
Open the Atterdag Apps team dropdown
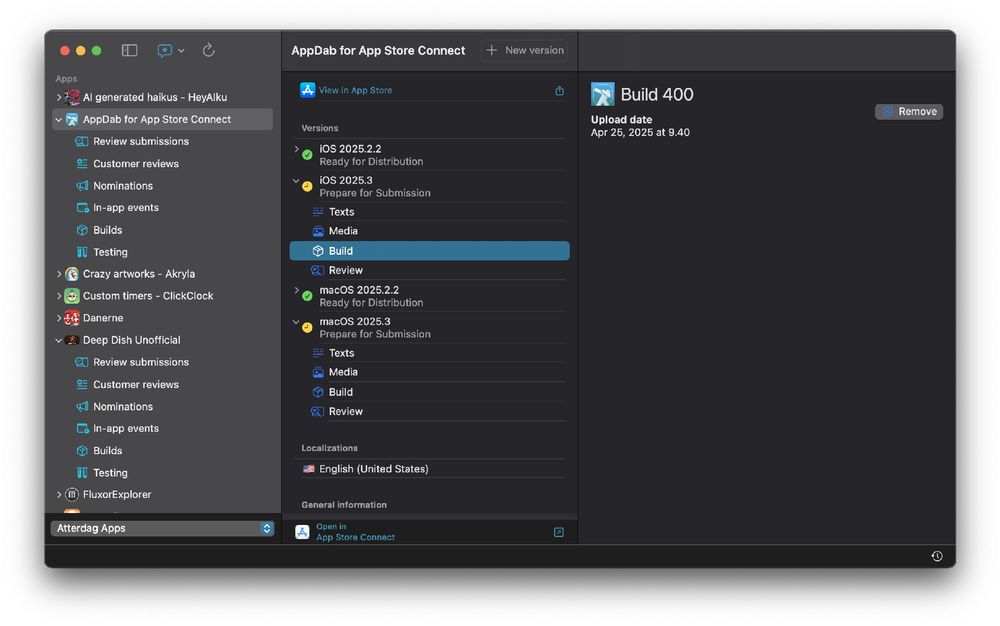pos(163,528)
